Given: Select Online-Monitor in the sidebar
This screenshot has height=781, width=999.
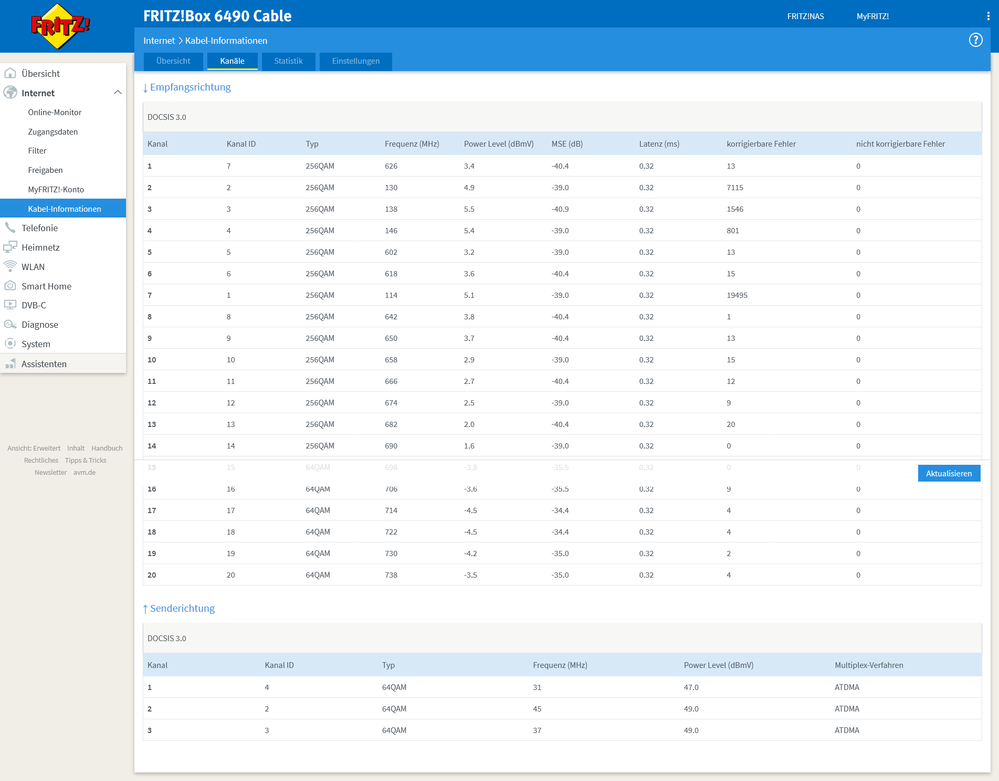Looking at the screenshot, I should (x=55, y=112).
